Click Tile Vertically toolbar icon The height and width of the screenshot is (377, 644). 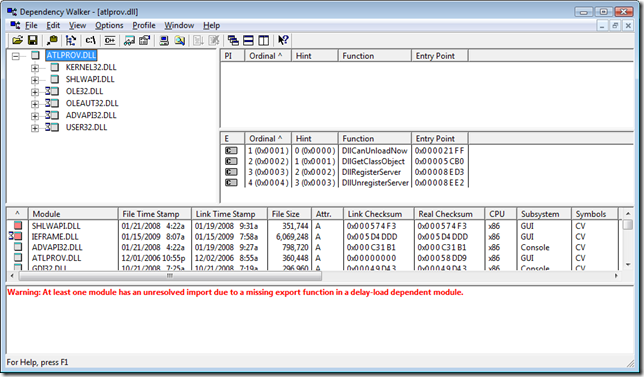point(264,40)
